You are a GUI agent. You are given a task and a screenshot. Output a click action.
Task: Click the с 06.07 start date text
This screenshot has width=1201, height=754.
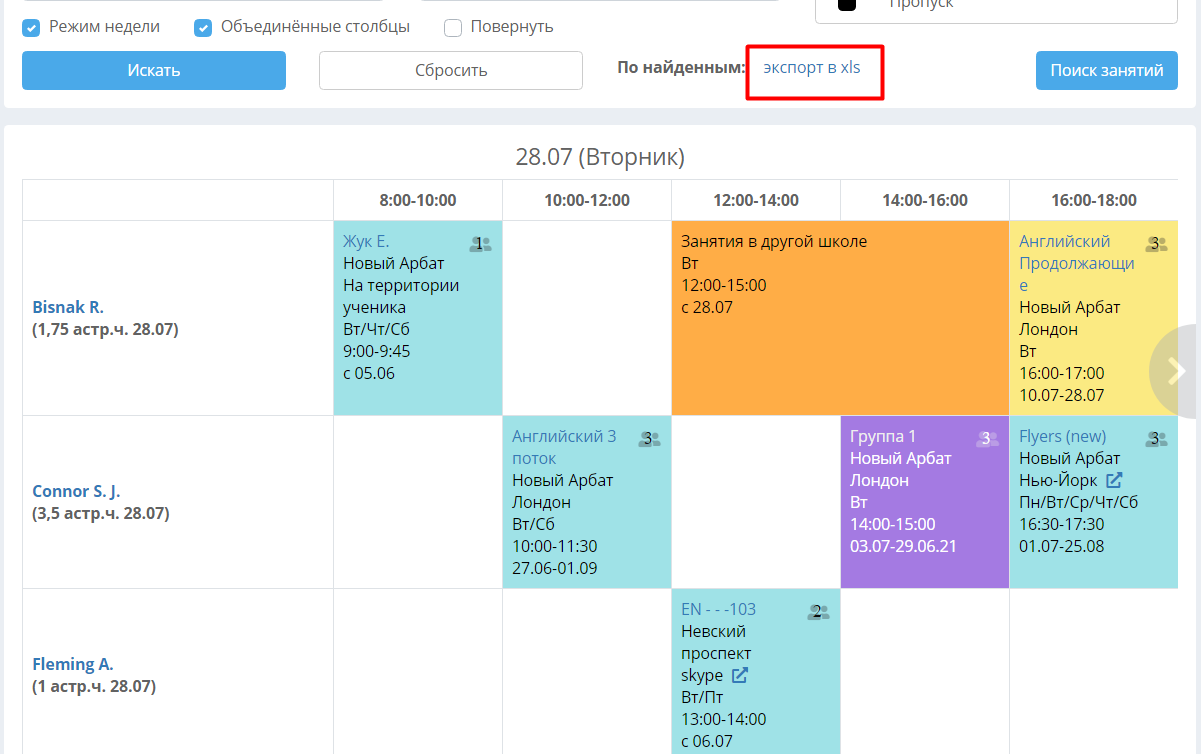tap(707, 741)
